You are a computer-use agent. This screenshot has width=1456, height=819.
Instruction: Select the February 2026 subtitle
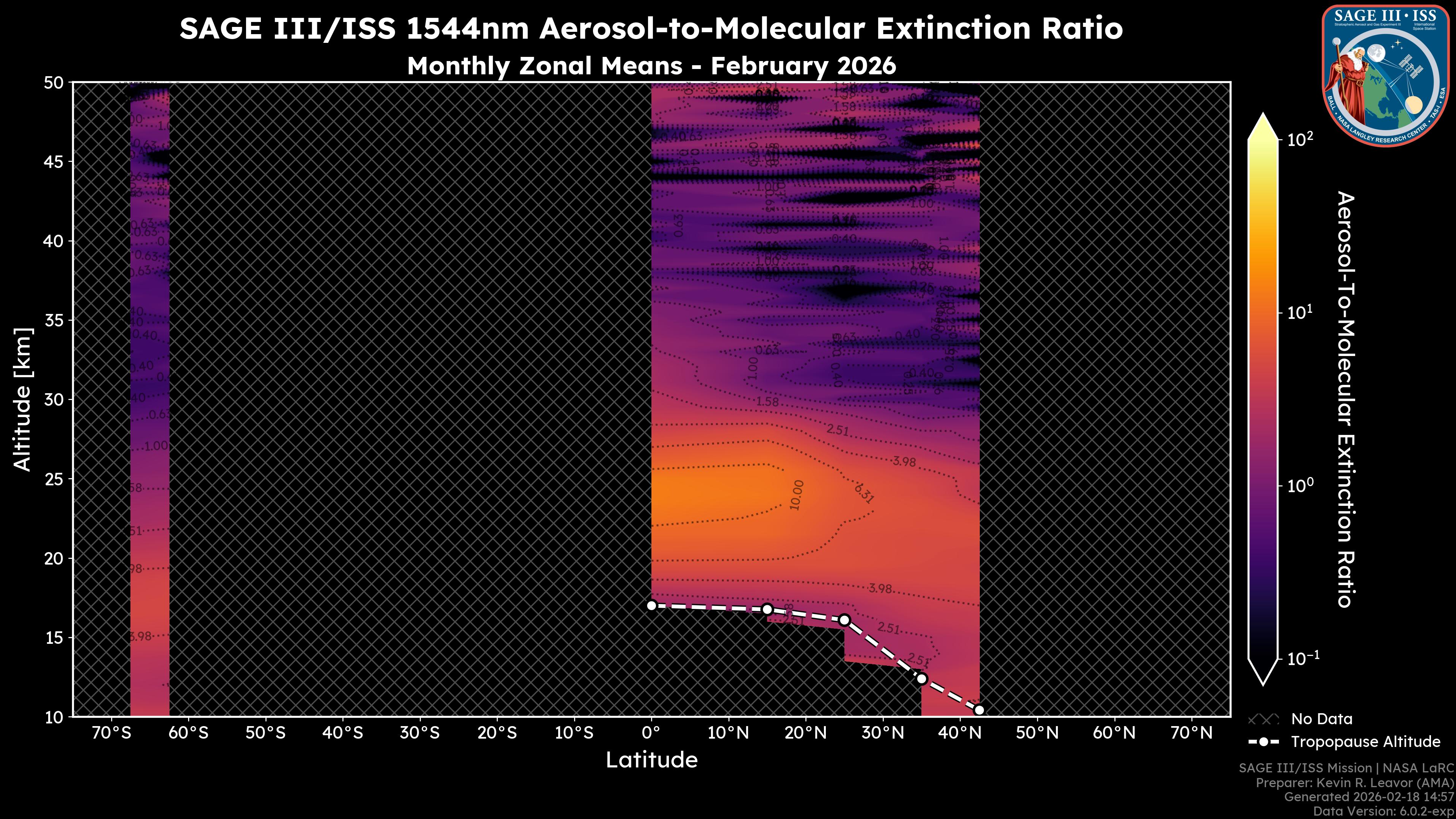[651, 66]
